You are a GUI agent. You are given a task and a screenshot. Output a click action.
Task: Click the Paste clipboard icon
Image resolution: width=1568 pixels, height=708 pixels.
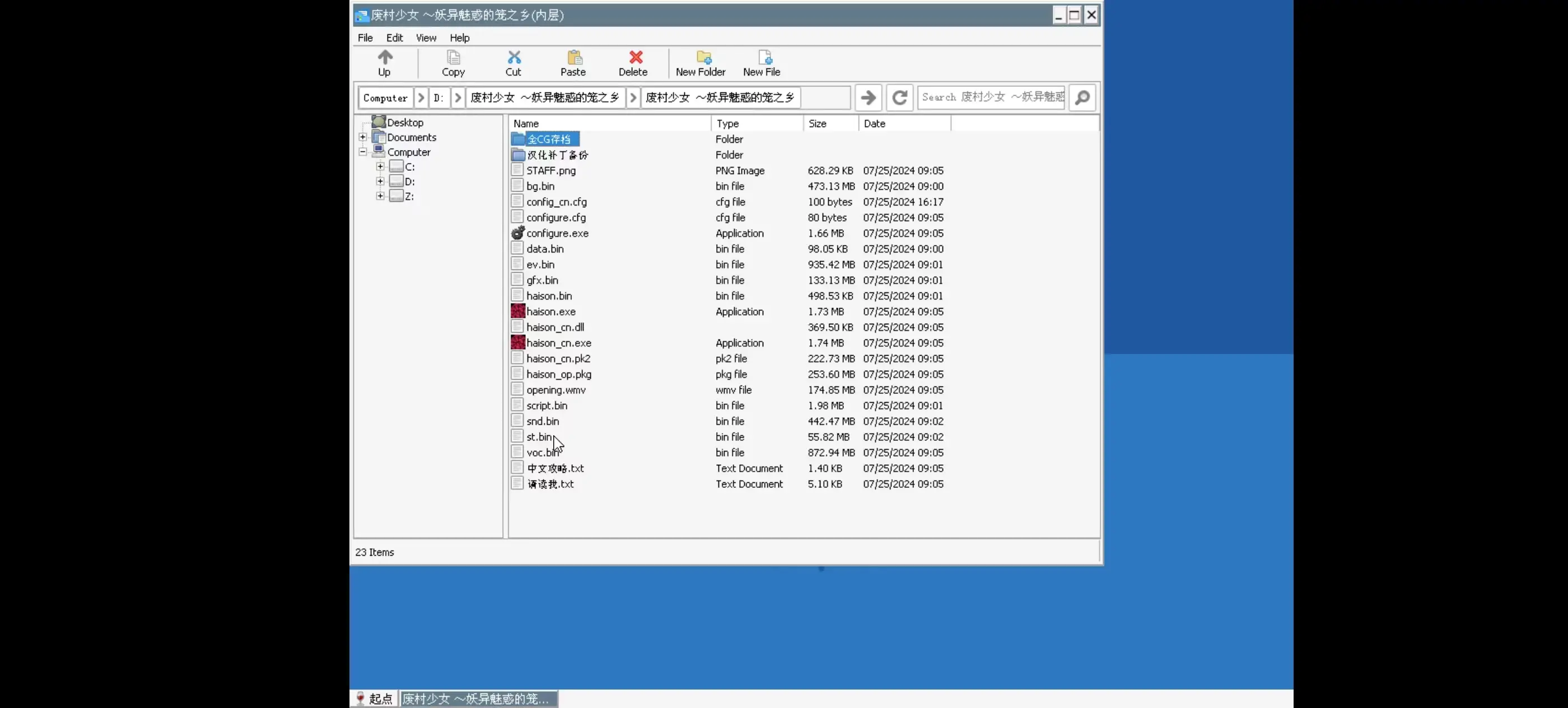coord(573,58)
